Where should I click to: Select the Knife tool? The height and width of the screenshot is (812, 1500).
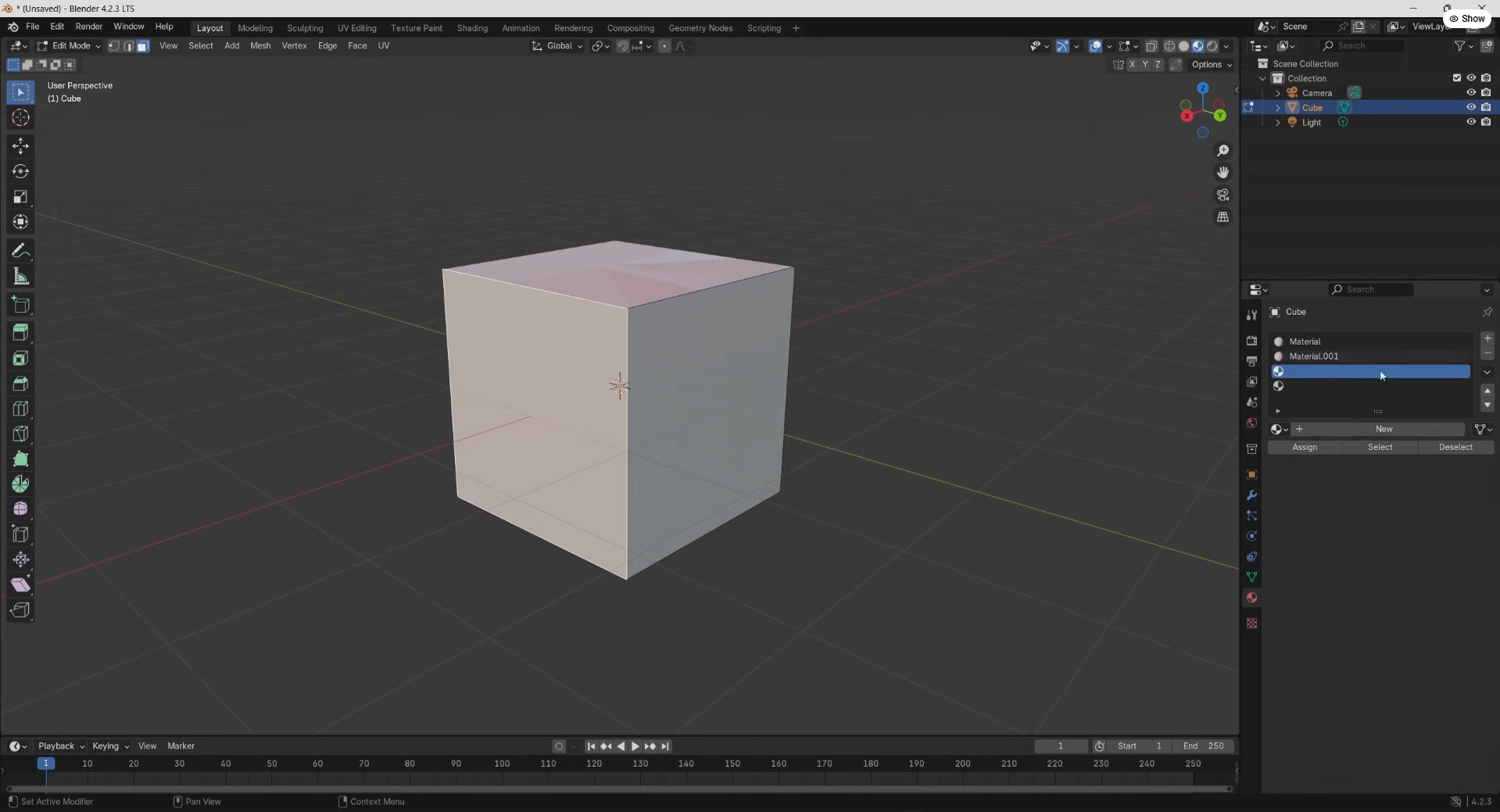point(20,434)
